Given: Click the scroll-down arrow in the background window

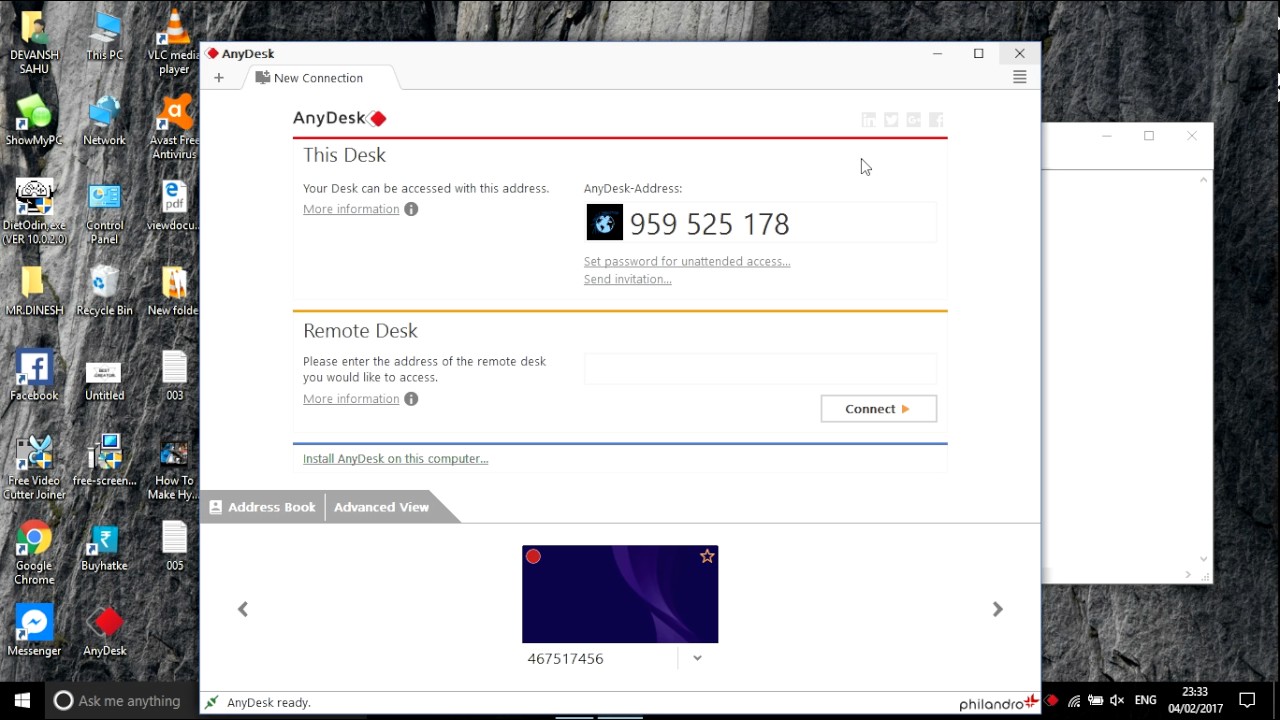Looking at the screenshot, I should 1205,559.
